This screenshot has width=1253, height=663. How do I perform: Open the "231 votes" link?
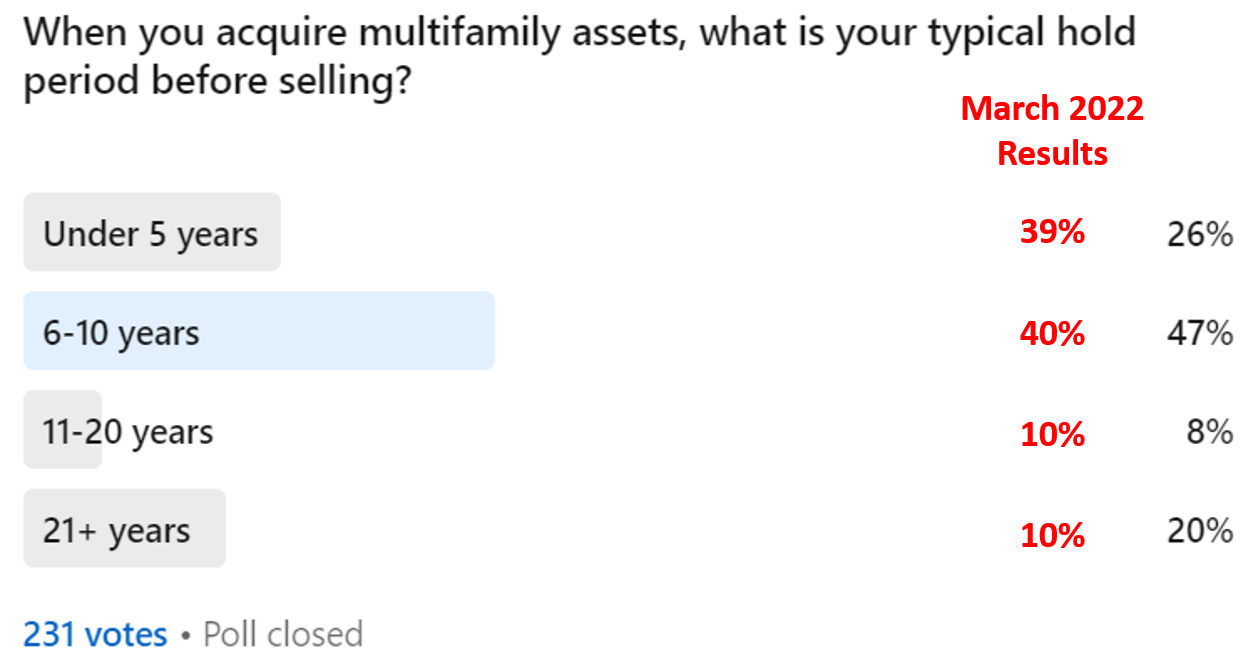pos(95,634)
